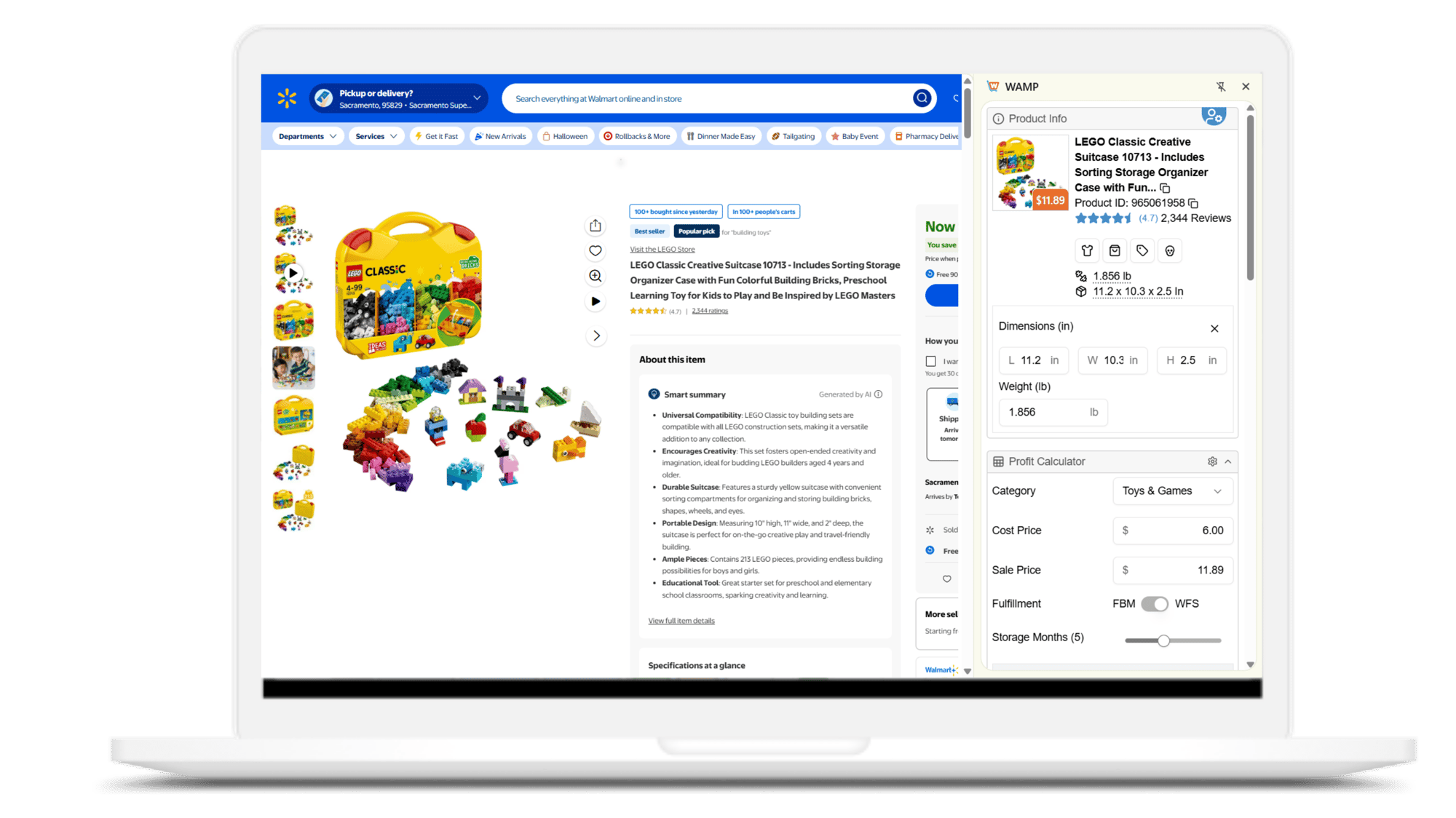Open Profit Calculator settings gear
This screenshot has width=1456, height=818.
pos(1212,461)
